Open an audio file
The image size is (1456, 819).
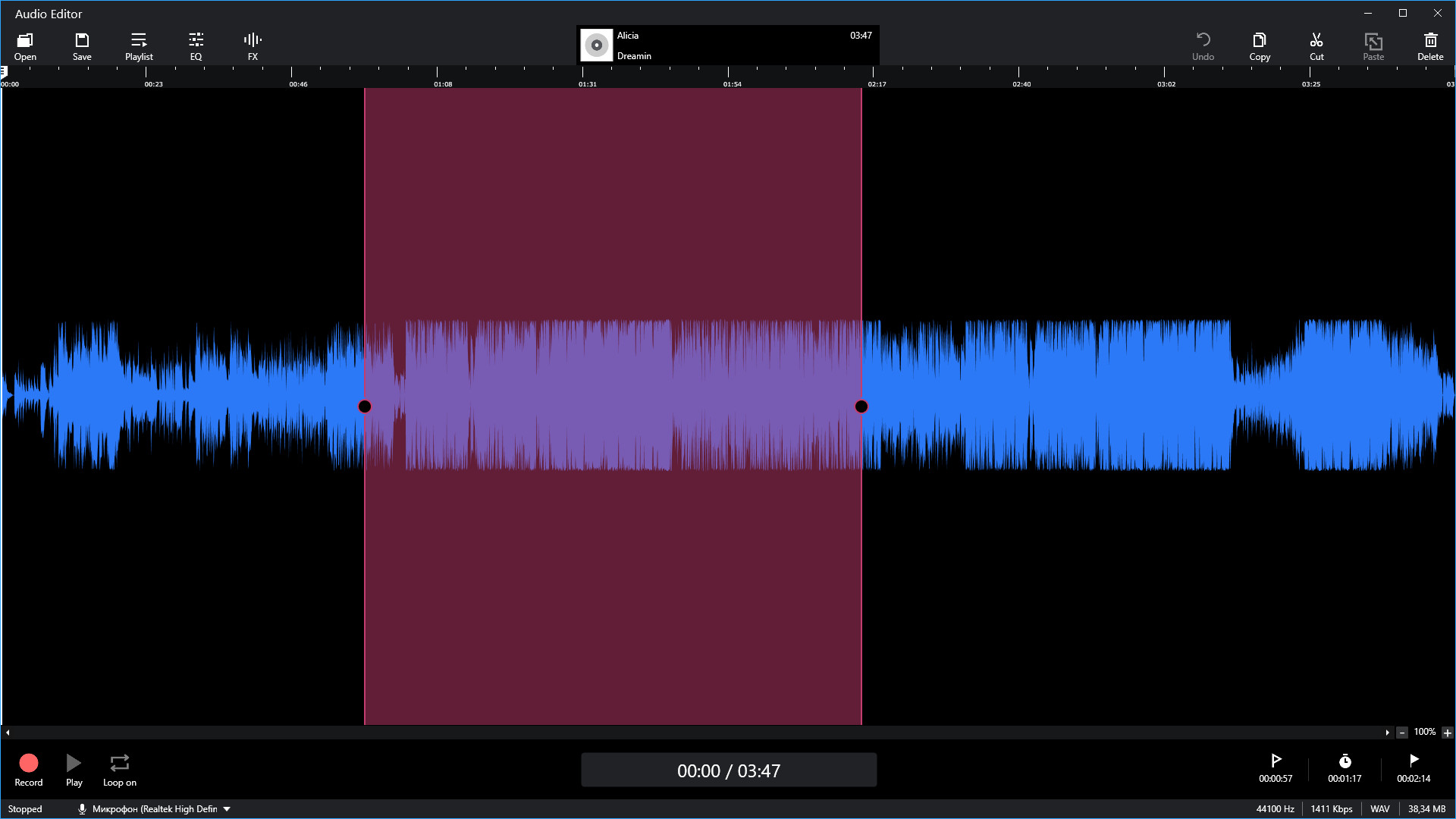point(25,45)
